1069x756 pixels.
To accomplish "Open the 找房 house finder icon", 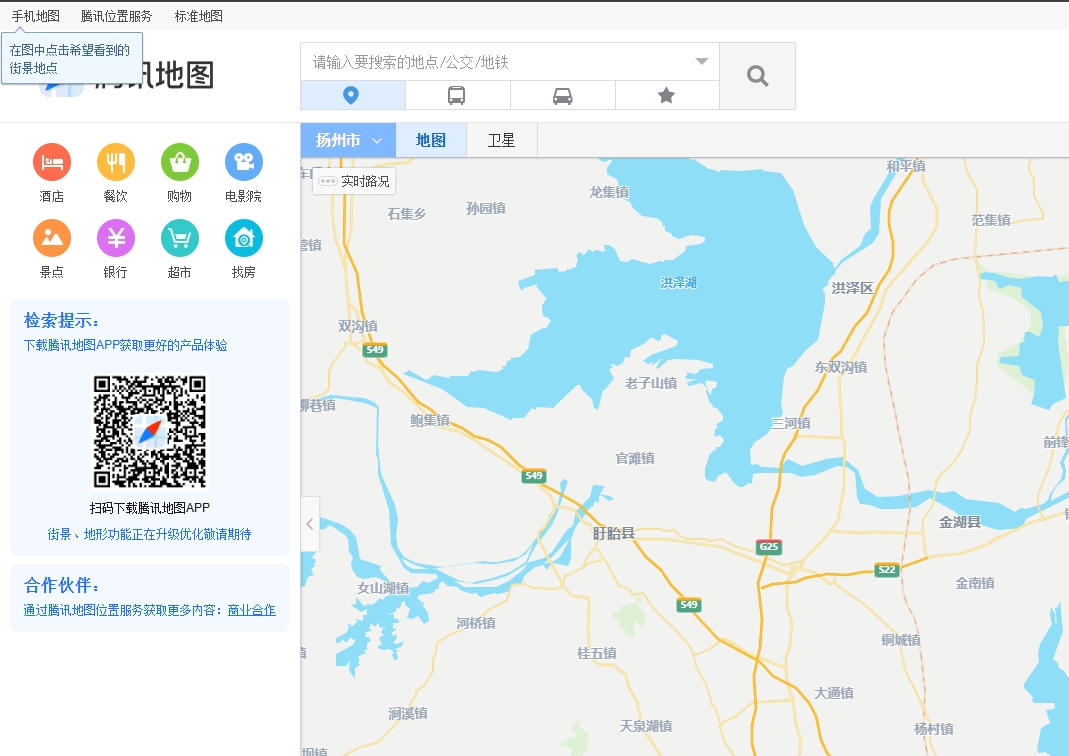I will click(x=244, y=238).
